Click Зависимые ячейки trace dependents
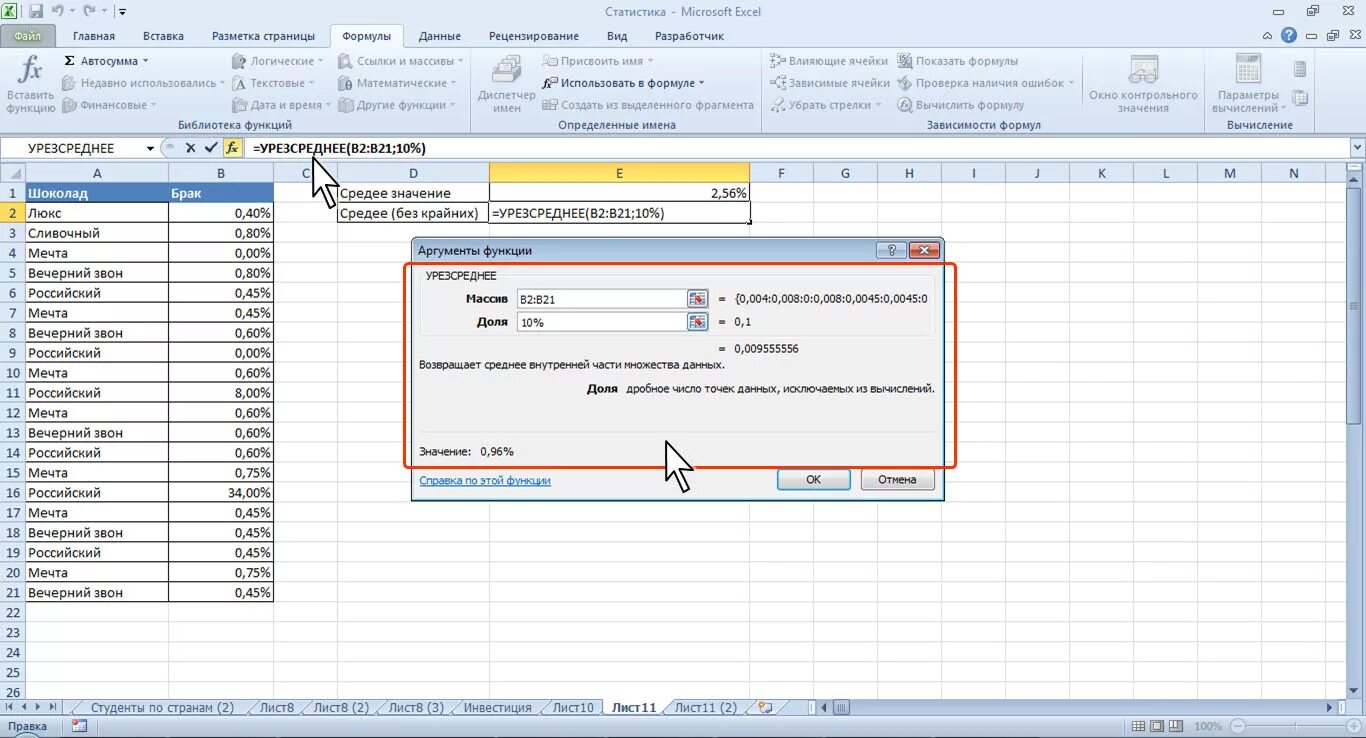 (x=830, y=83)
